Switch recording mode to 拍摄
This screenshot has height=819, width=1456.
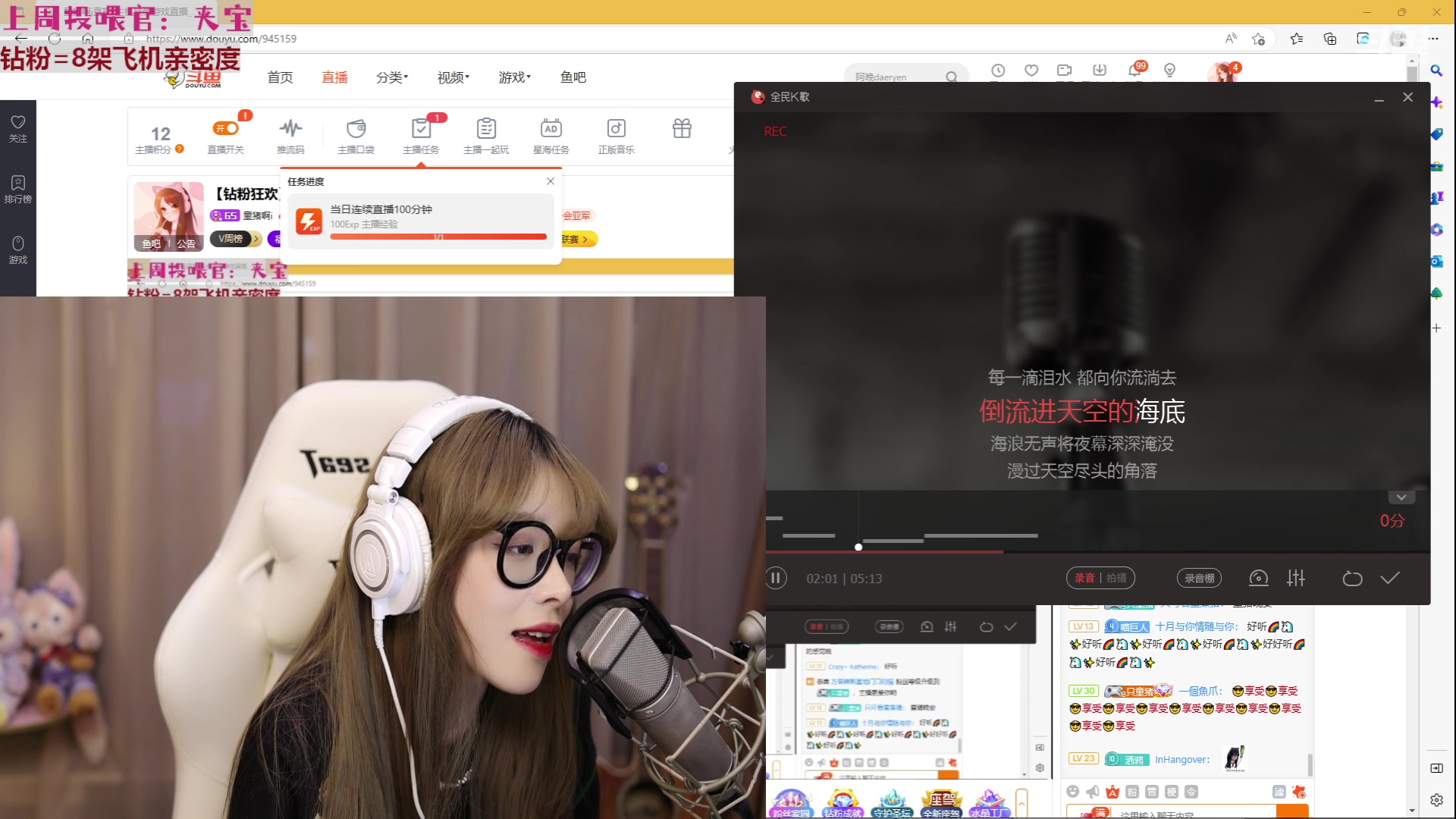coord(1116,579)
